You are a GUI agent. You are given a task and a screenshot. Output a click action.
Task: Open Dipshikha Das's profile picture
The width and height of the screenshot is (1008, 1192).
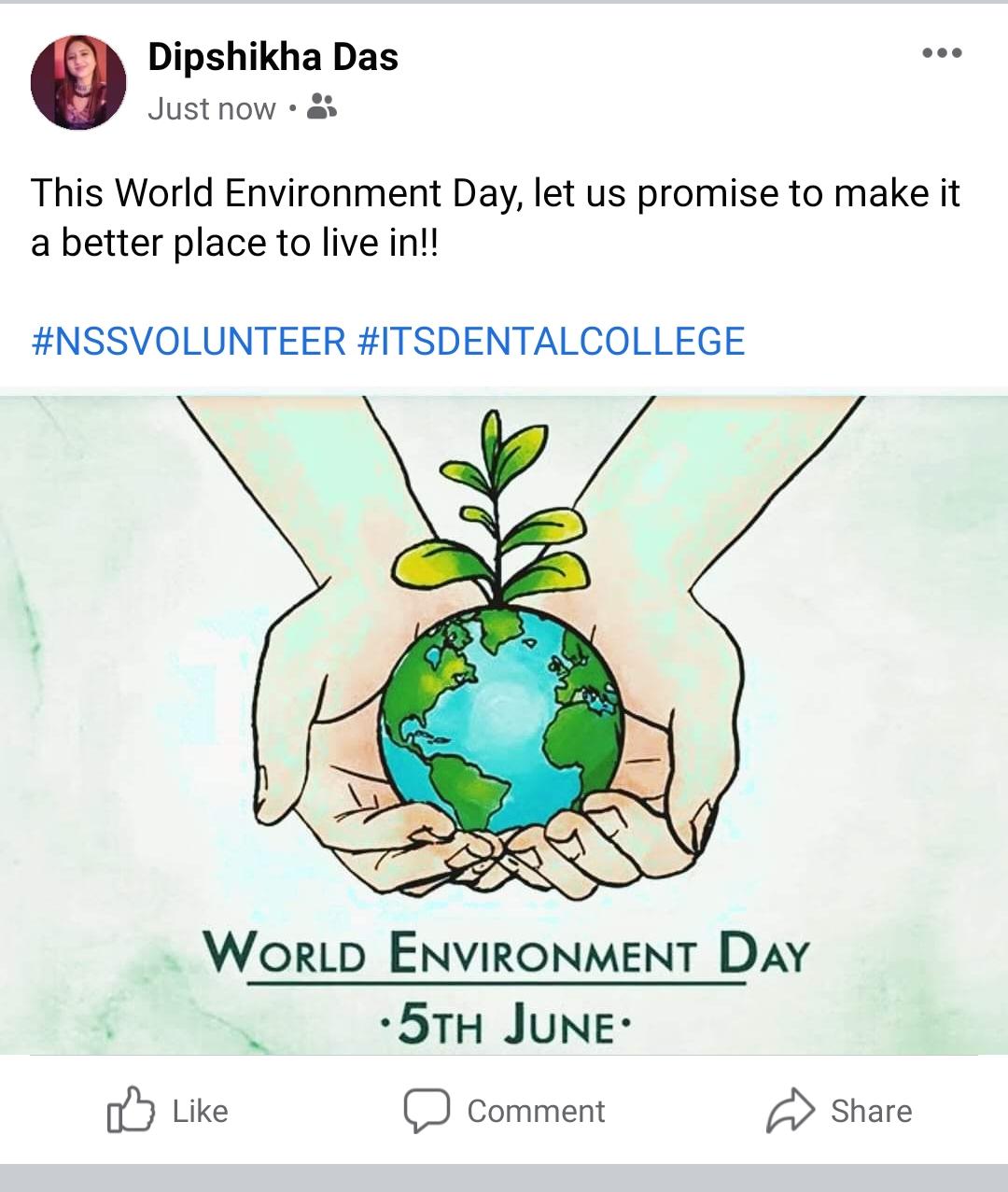click(x=78, y=82)
